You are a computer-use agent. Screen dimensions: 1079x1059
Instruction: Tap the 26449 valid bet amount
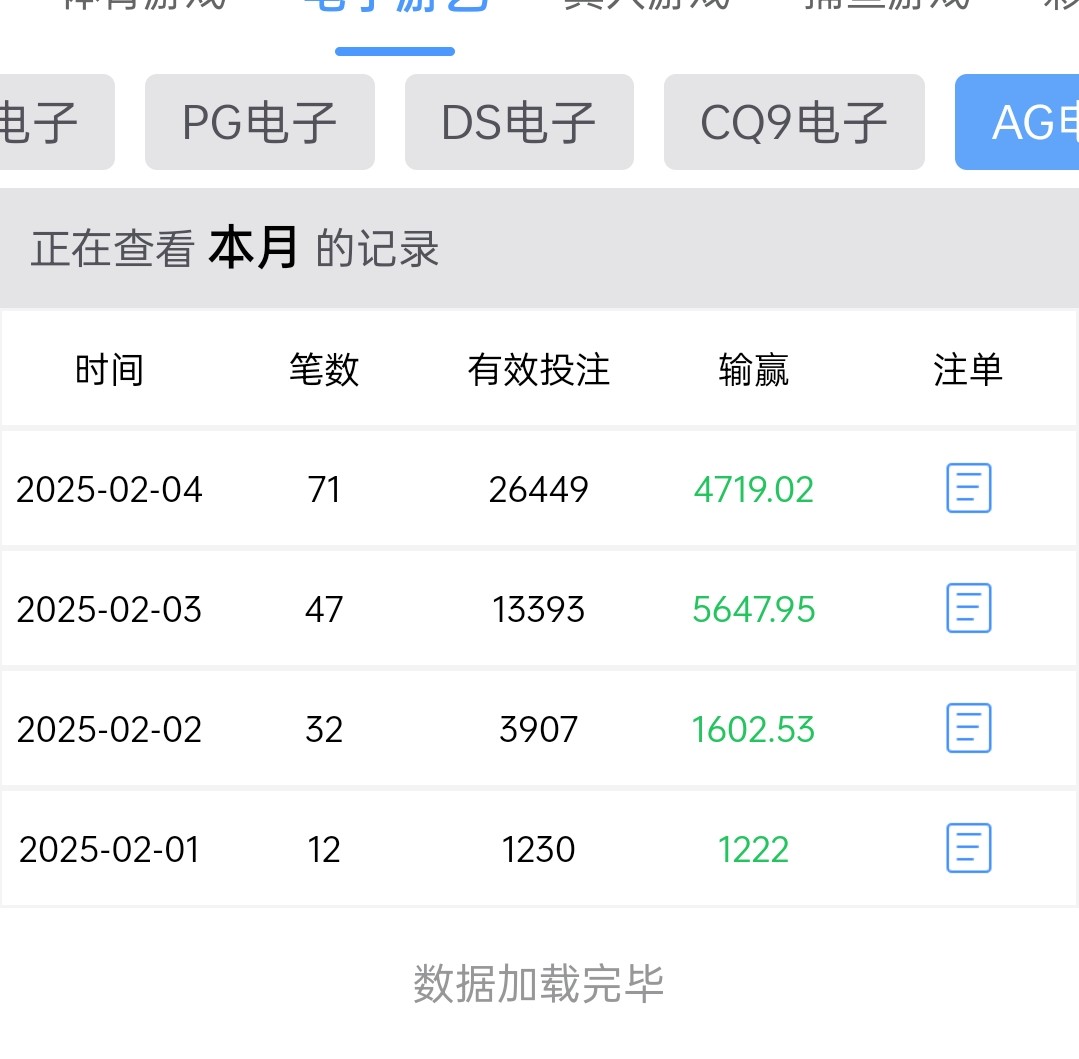(x=538, y=490)
